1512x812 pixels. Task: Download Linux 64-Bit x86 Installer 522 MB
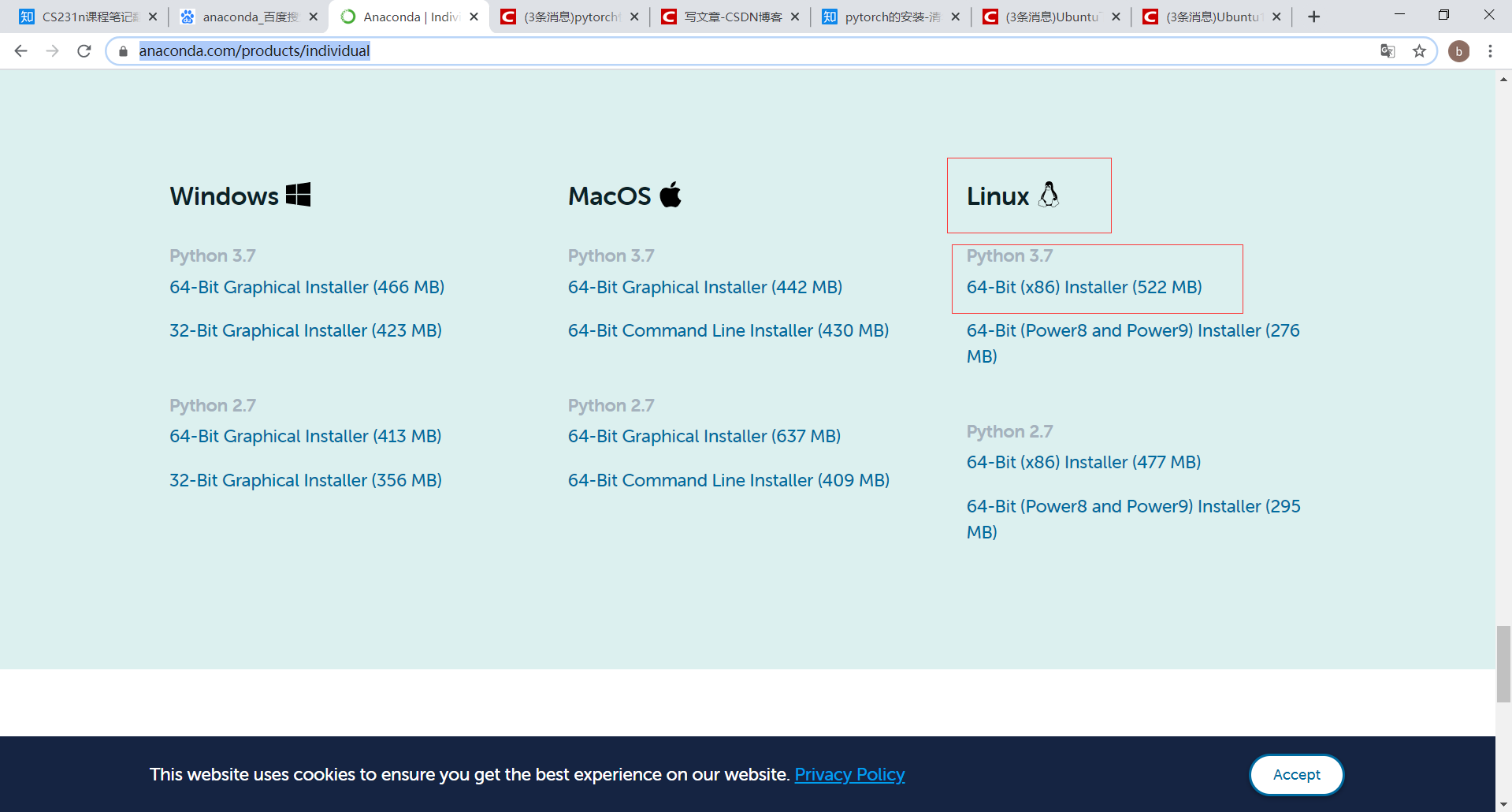pos(1084,287)
